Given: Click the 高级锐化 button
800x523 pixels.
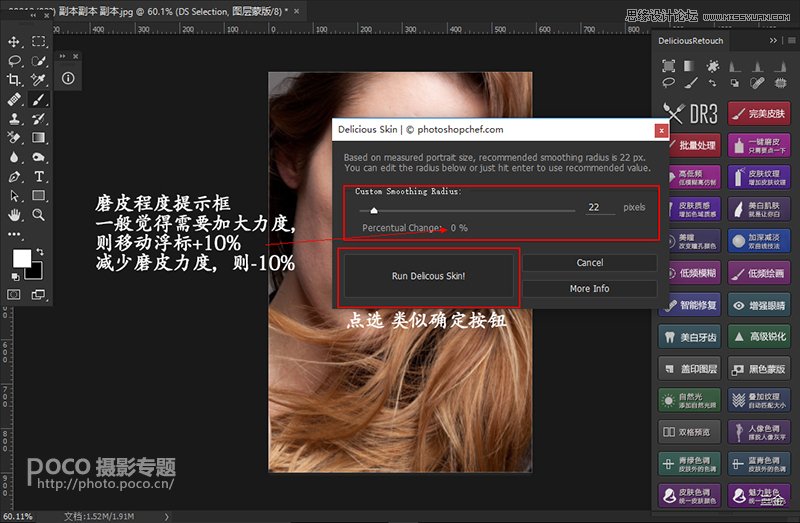Looking at the screenshot, I should pos(759,337).
